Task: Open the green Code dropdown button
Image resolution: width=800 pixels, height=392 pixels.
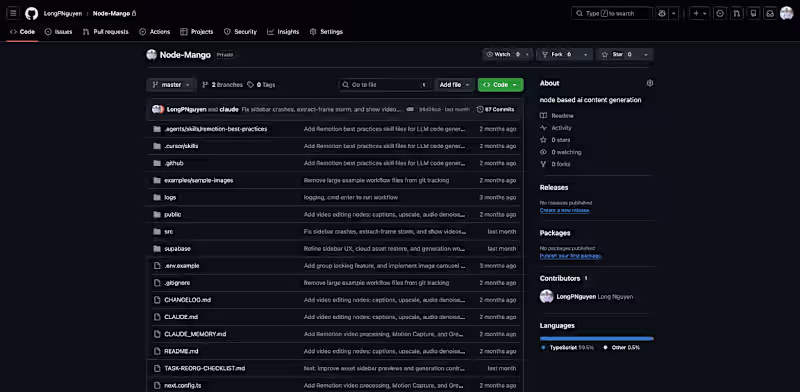Action: [x=501, y=85]
